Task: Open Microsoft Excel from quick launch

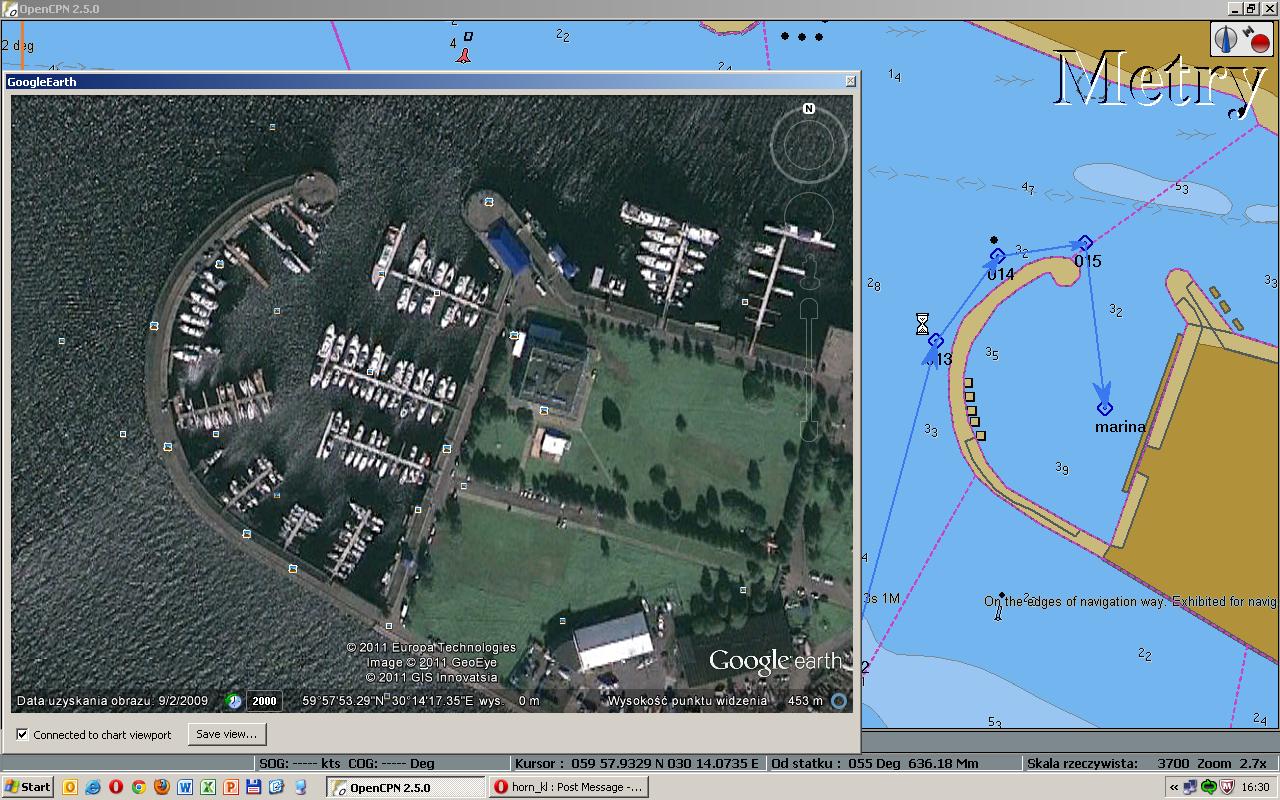Action: coord(208,787)
